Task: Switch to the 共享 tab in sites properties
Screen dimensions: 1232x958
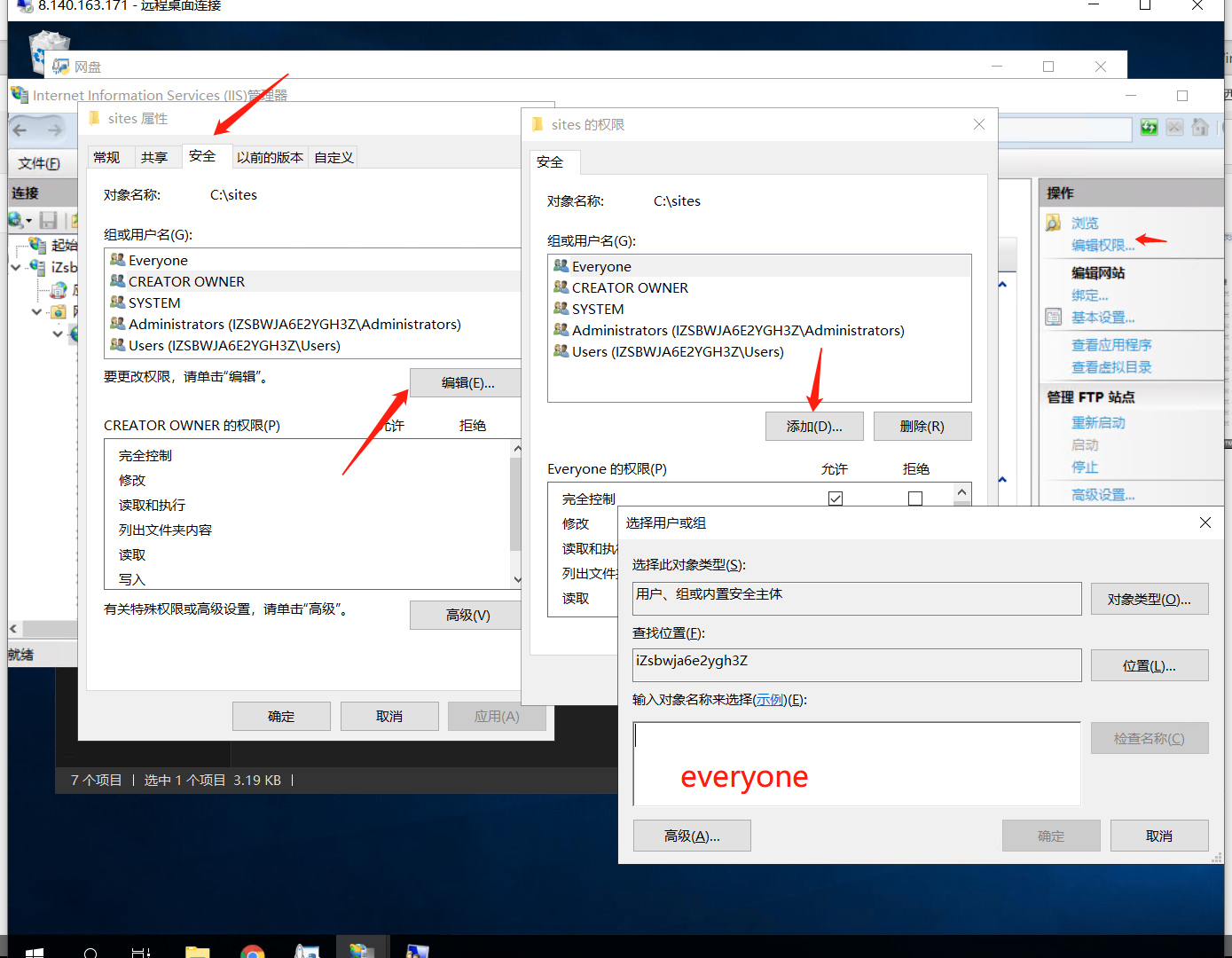Action: click(154, 157)
